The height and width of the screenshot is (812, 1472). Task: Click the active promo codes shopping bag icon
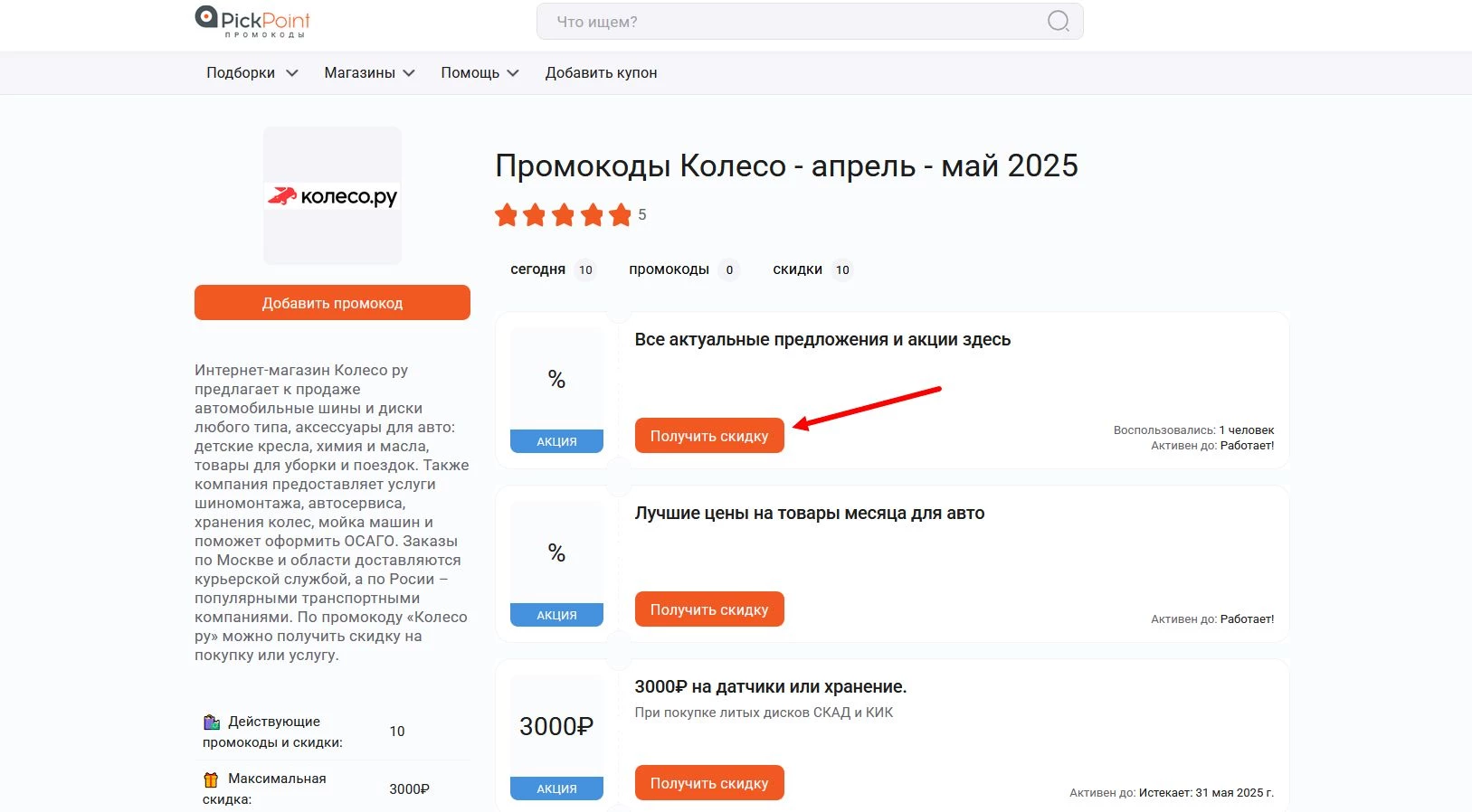click(212, 722)
